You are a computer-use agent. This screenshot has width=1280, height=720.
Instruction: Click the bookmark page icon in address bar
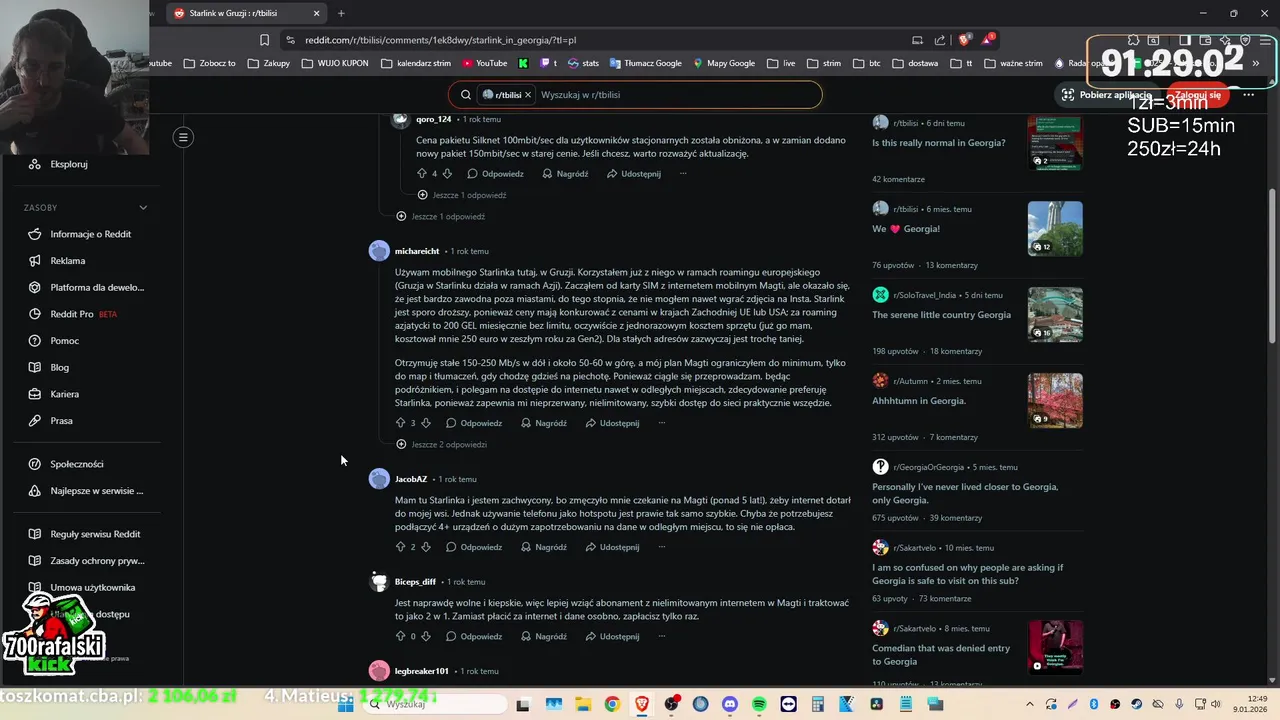point(264,40)
